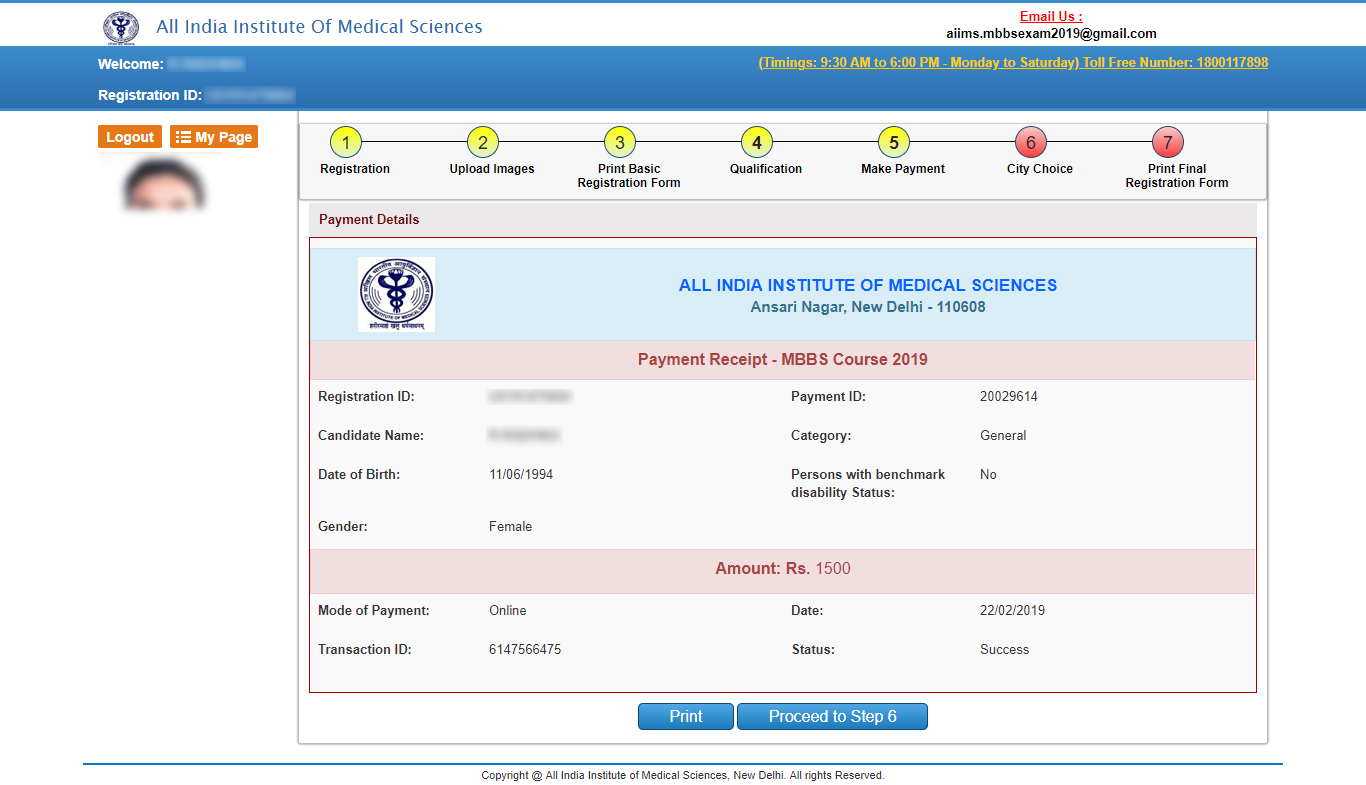Click the AIIMS logo in the header
The width and height of the screenshot is (1366, 785).
122,27
